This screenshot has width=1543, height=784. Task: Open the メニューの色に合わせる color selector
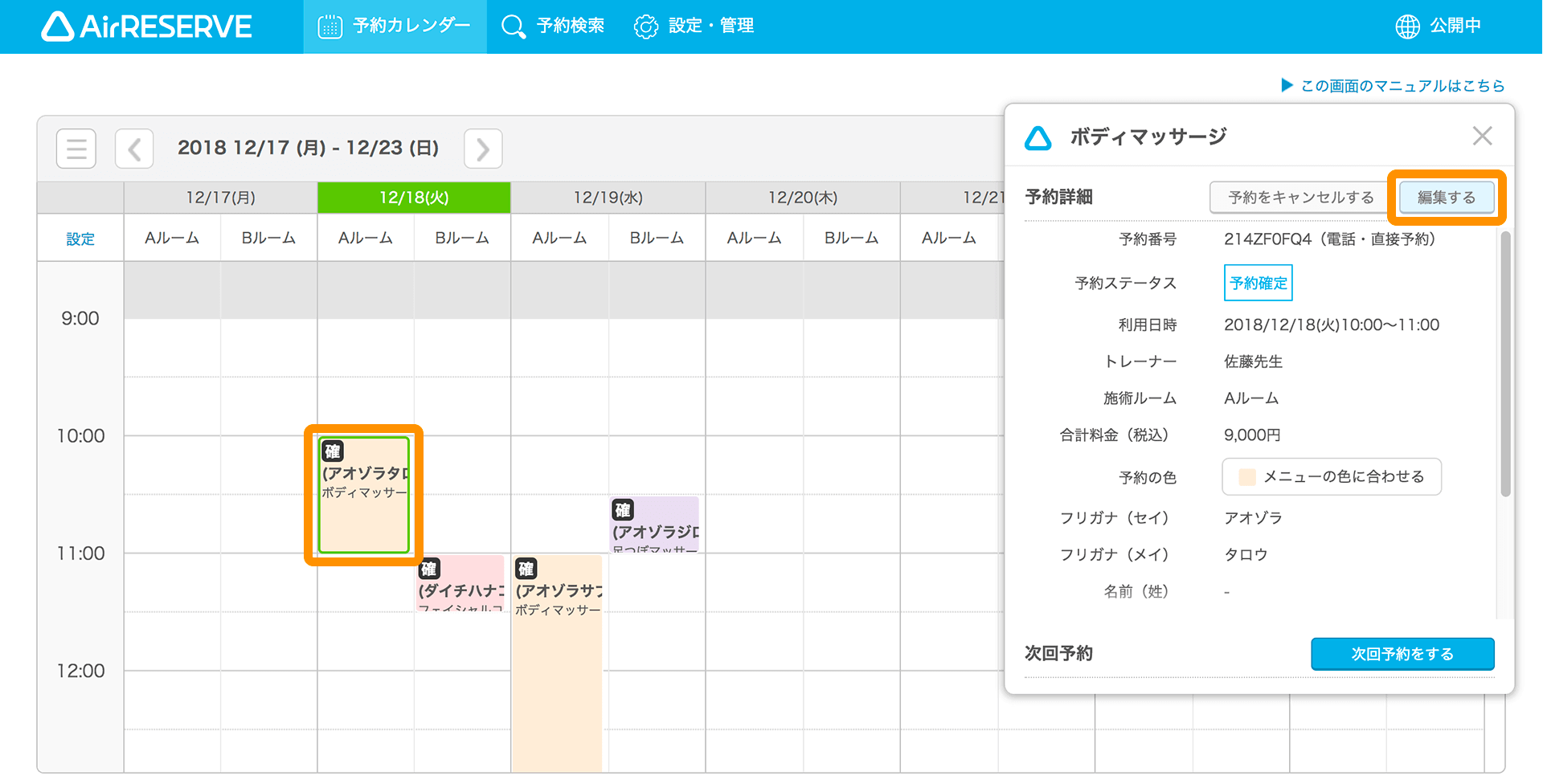pyautogui.click(x=1332, y=476)
